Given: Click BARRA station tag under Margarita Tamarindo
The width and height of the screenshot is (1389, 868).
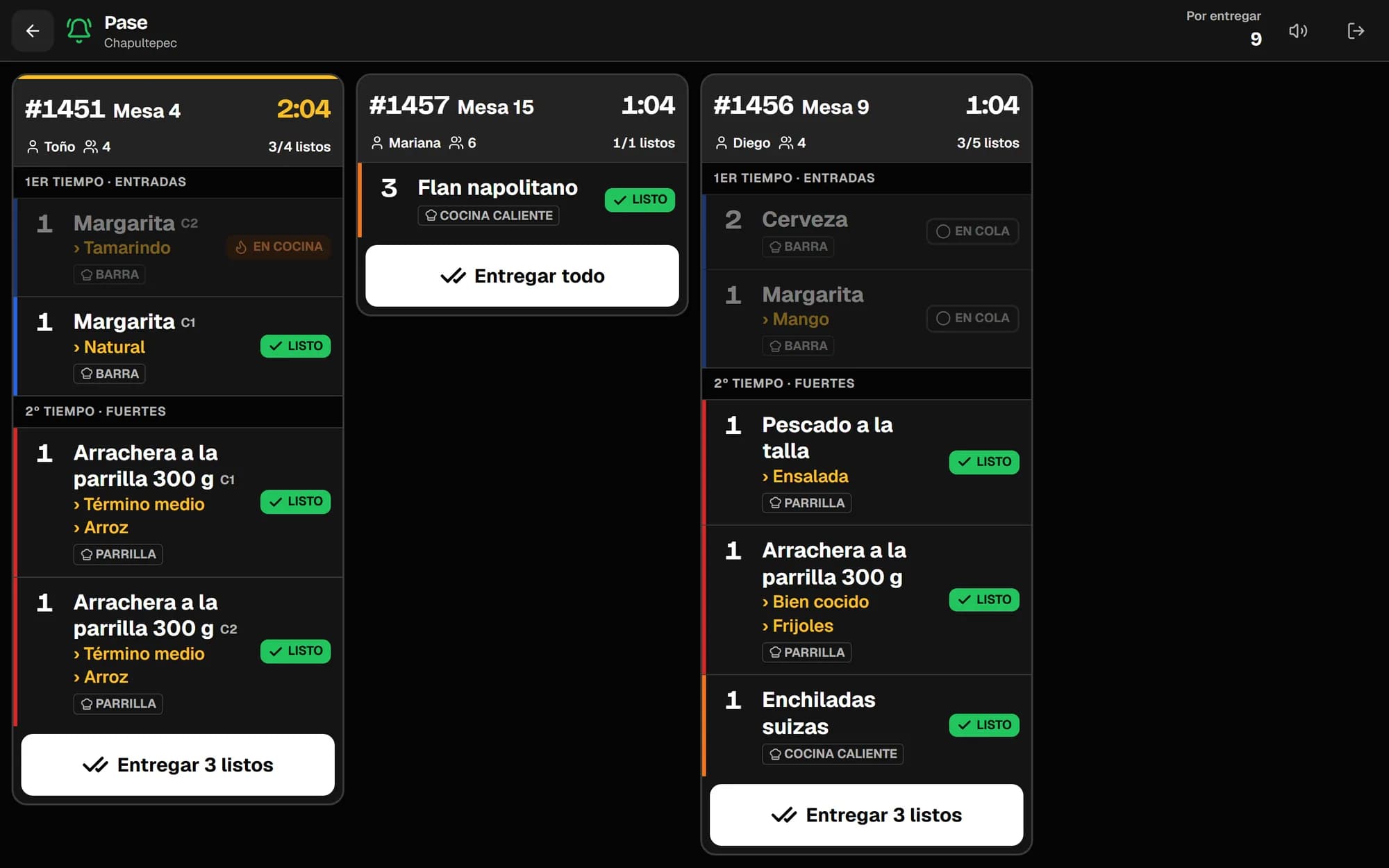Looking at the screenshot, I should click(110, 274).
